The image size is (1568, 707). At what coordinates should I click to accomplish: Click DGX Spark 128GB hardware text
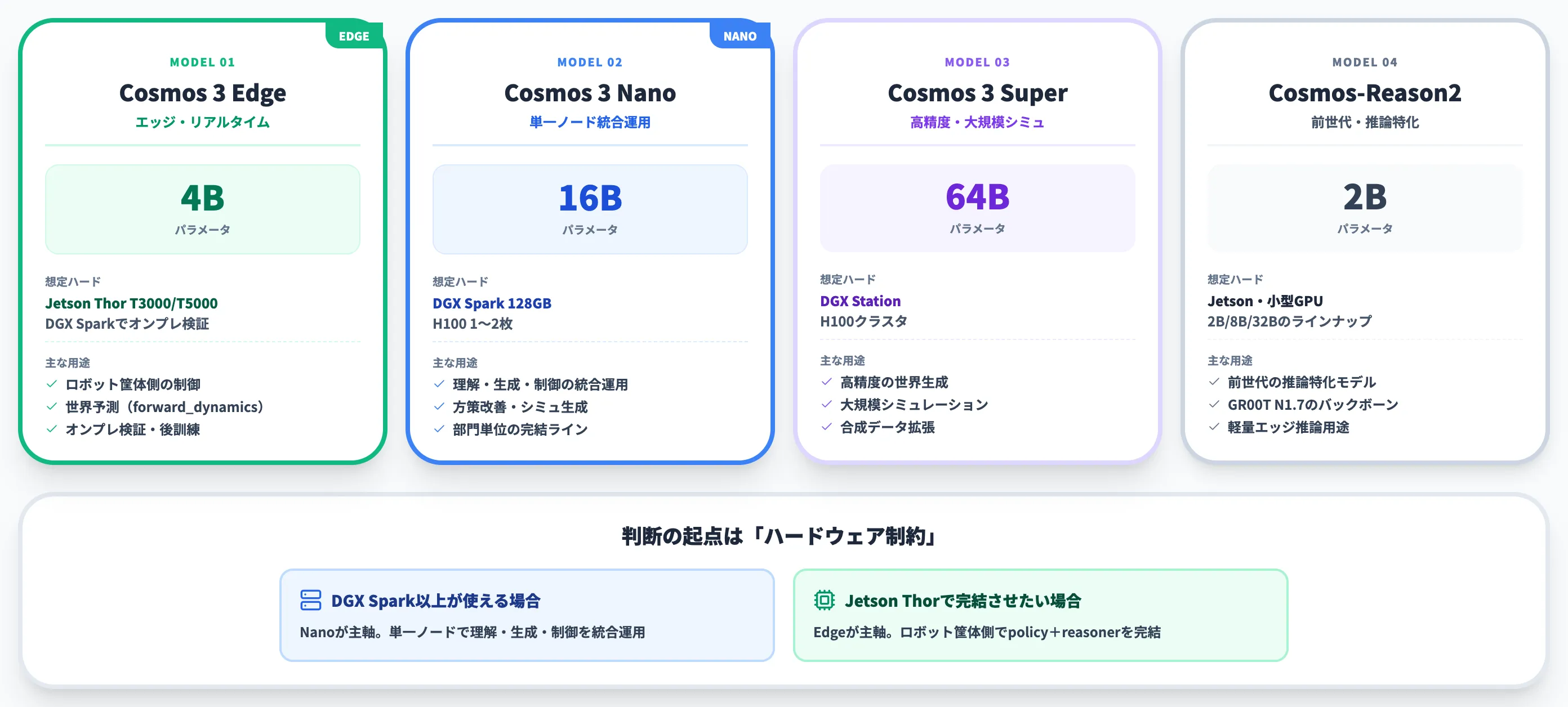(492, 303)
